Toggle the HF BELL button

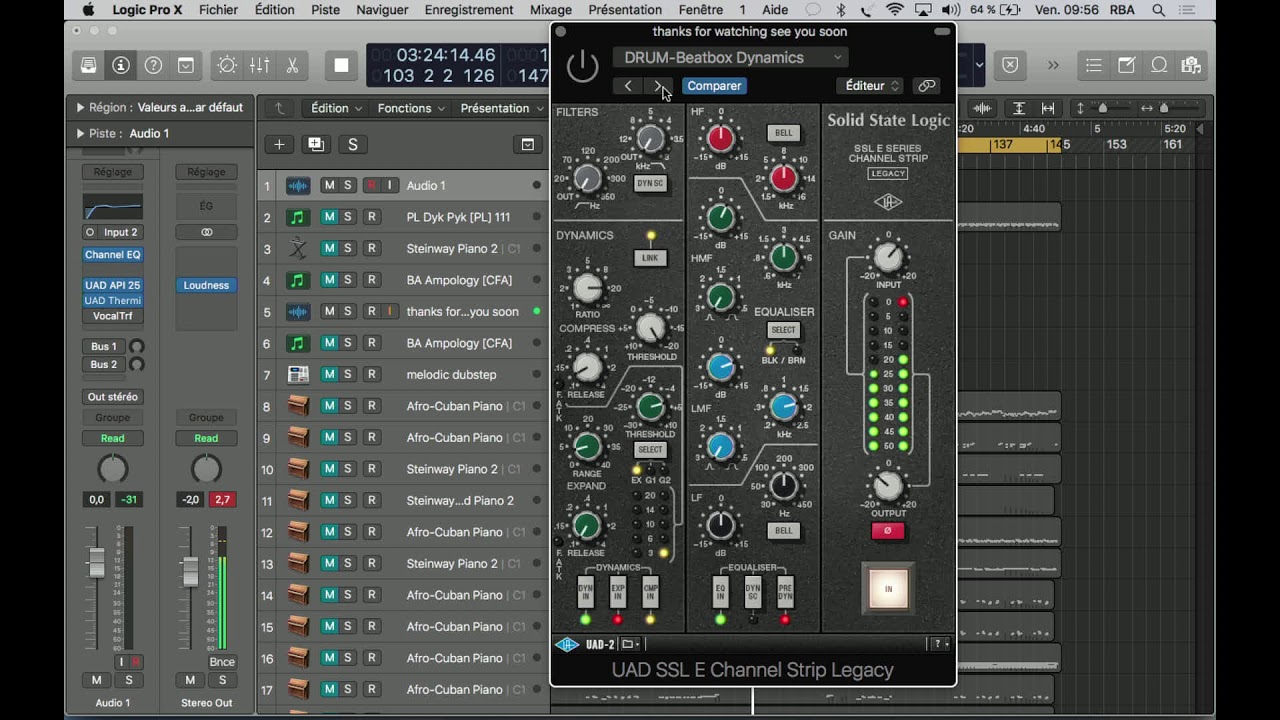pos(783,133)
